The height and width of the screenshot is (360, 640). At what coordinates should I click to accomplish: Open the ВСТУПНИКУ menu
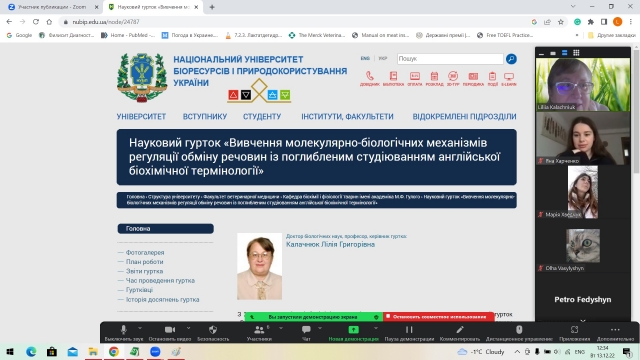(x=205, y=117)
